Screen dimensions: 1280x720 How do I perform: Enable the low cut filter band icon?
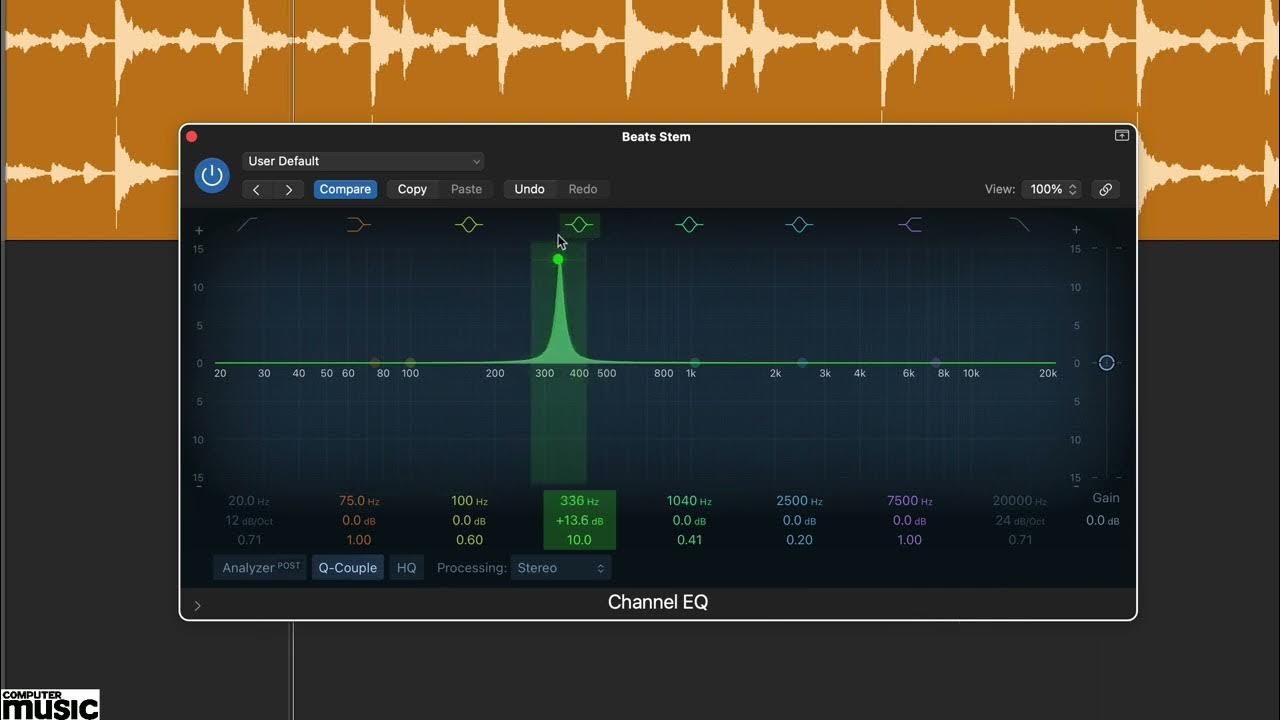(247, 225)
